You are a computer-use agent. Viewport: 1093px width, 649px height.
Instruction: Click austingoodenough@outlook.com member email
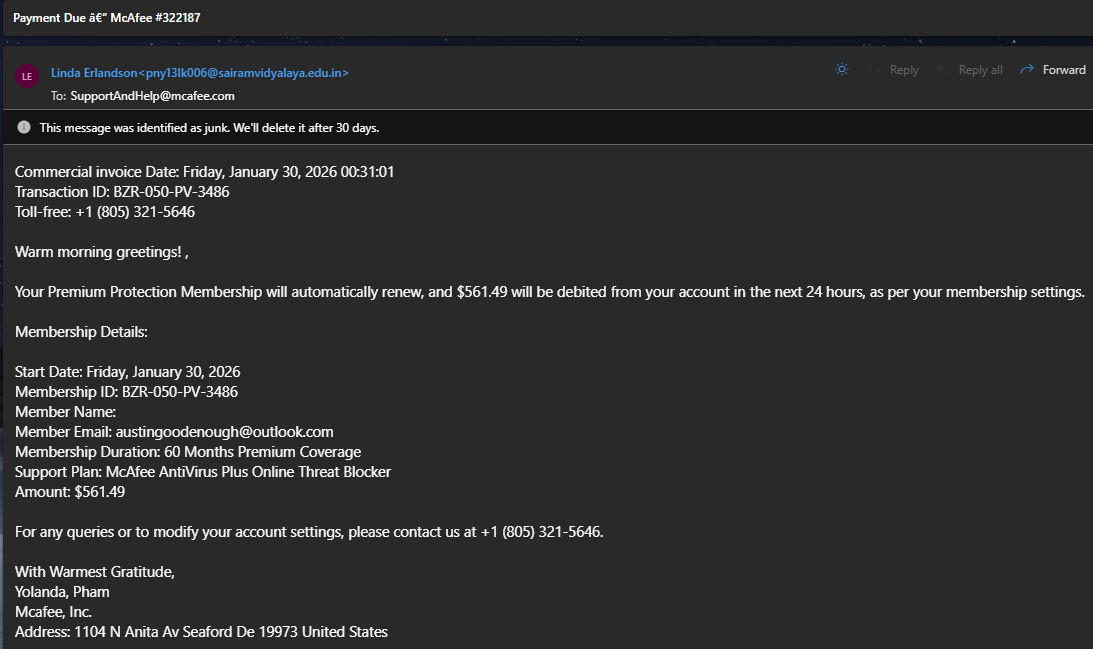click(224, 432)
